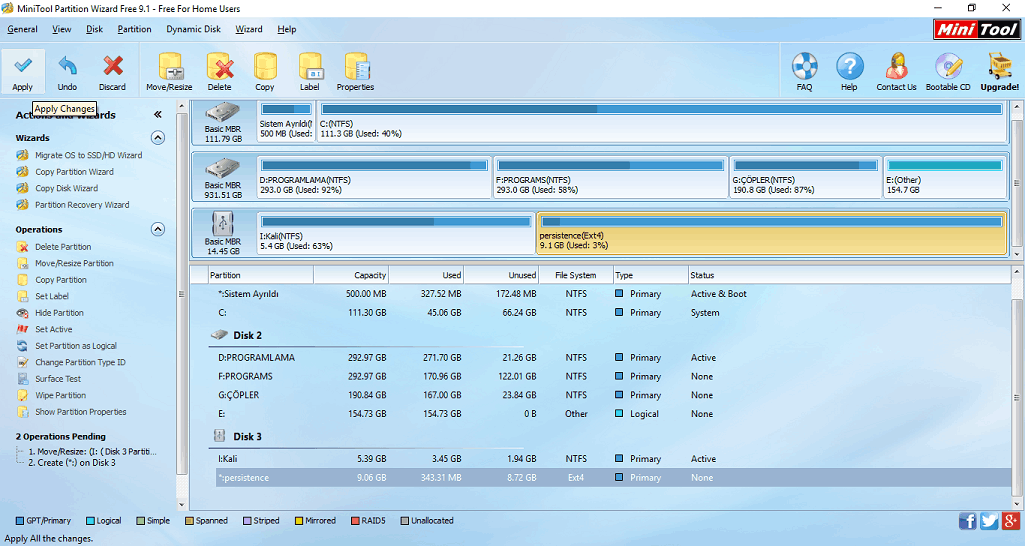This screenshot has width=1025, height=546.
Task: Discard all pending changes
Action: point(112,71)
